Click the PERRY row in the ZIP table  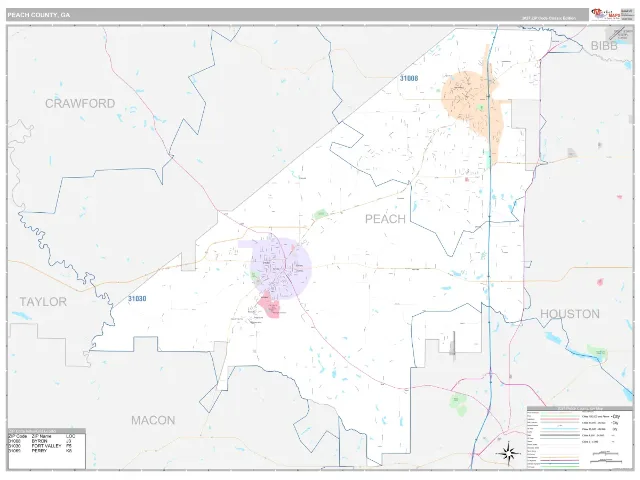[42, 451]
